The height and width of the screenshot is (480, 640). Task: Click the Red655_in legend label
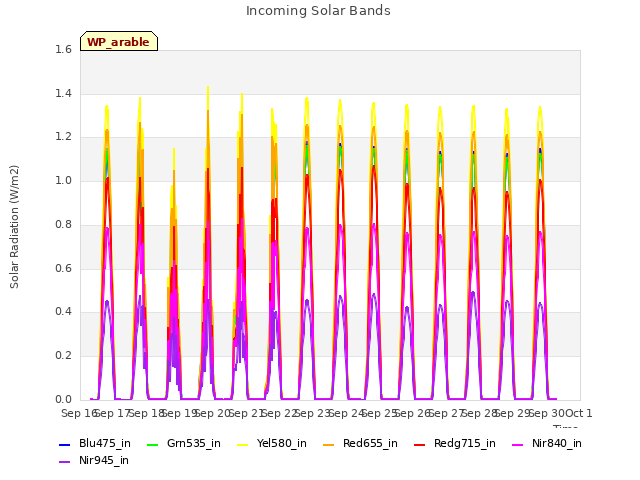click(370, 443)
